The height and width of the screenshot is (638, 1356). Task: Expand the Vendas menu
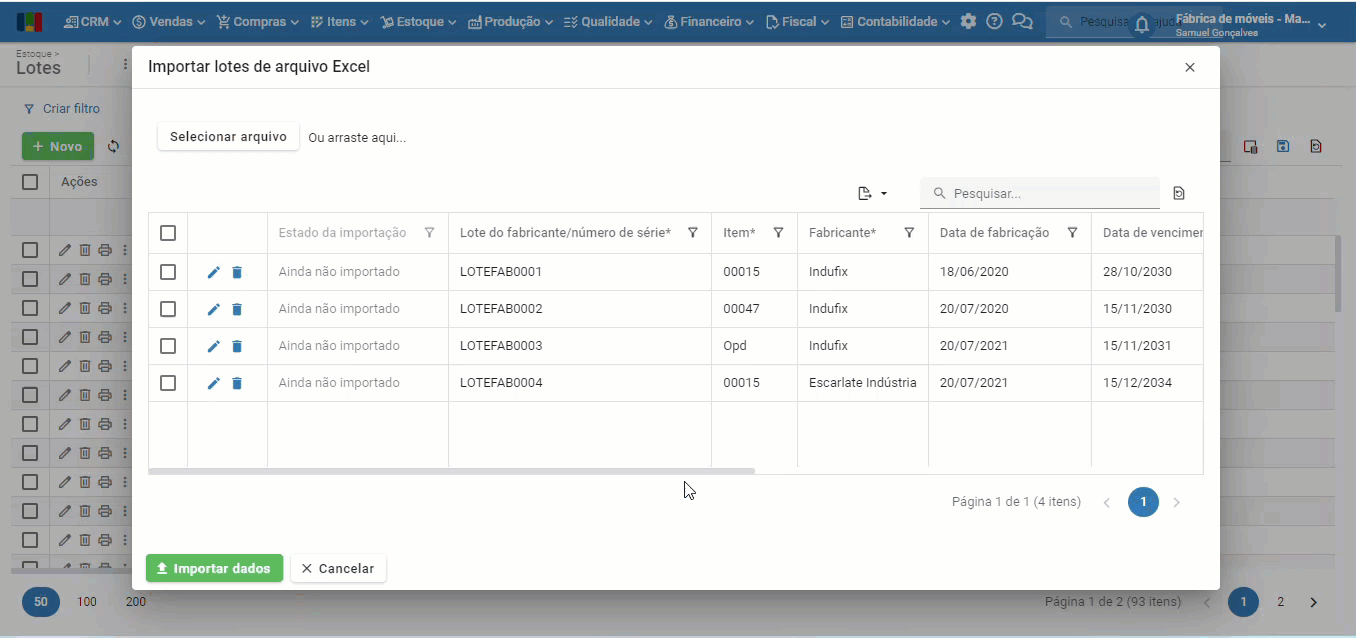[x=169, y=21]
